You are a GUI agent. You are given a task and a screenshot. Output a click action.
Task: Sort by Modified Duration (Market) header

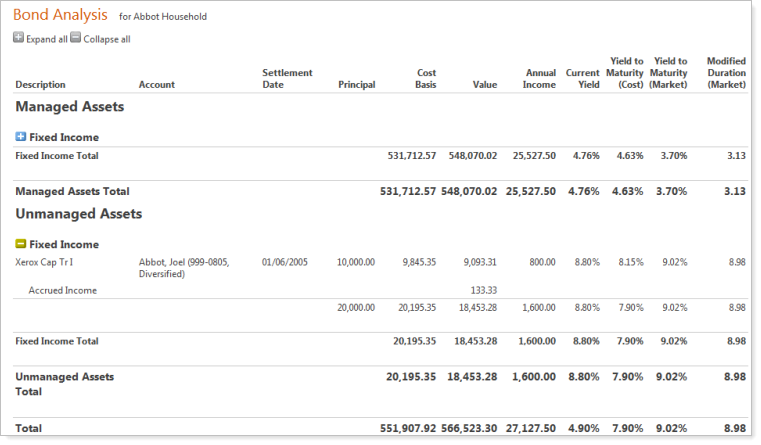pos(725,73)
